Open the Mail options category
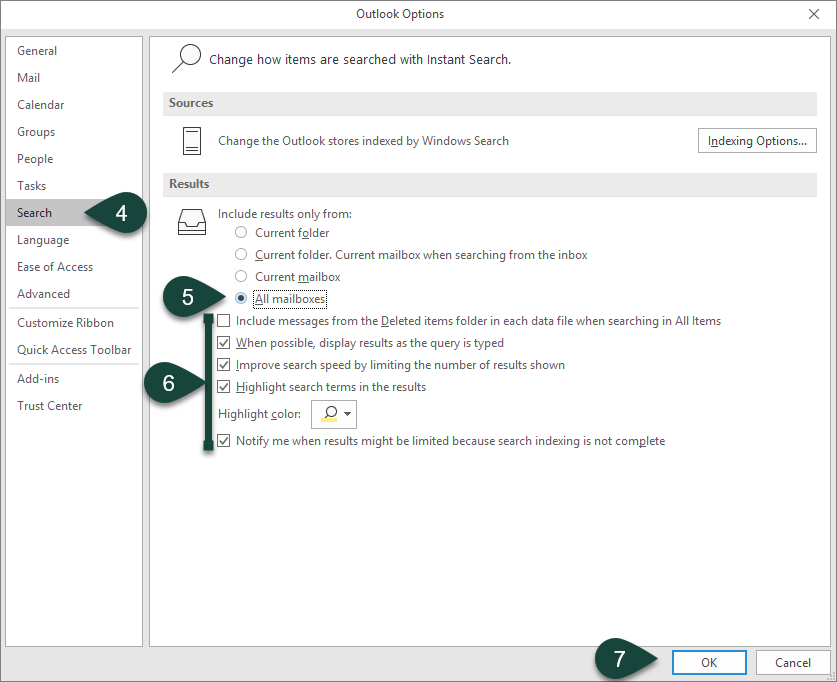This screenshot has height=682, width=837. point(29,78)
